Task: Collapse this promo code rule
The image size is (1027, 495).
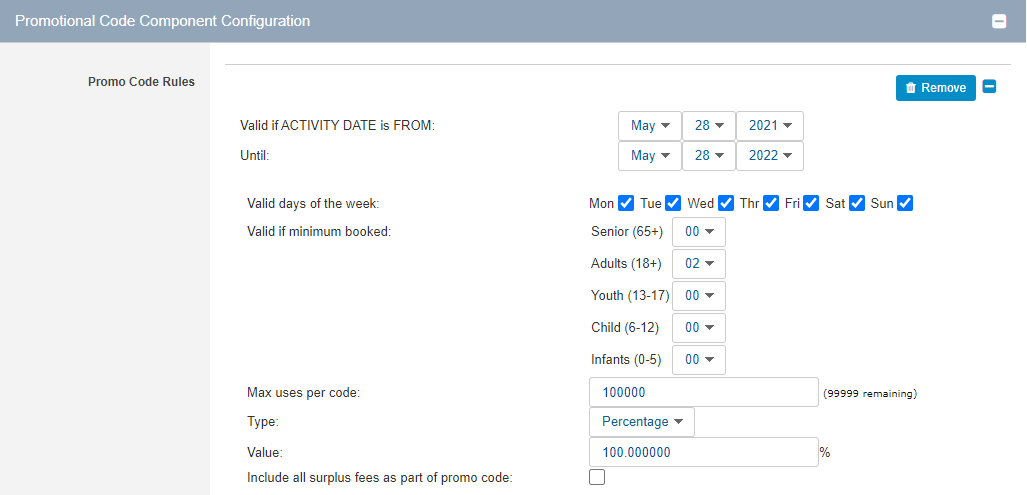Action: click(x=989, y=86)
